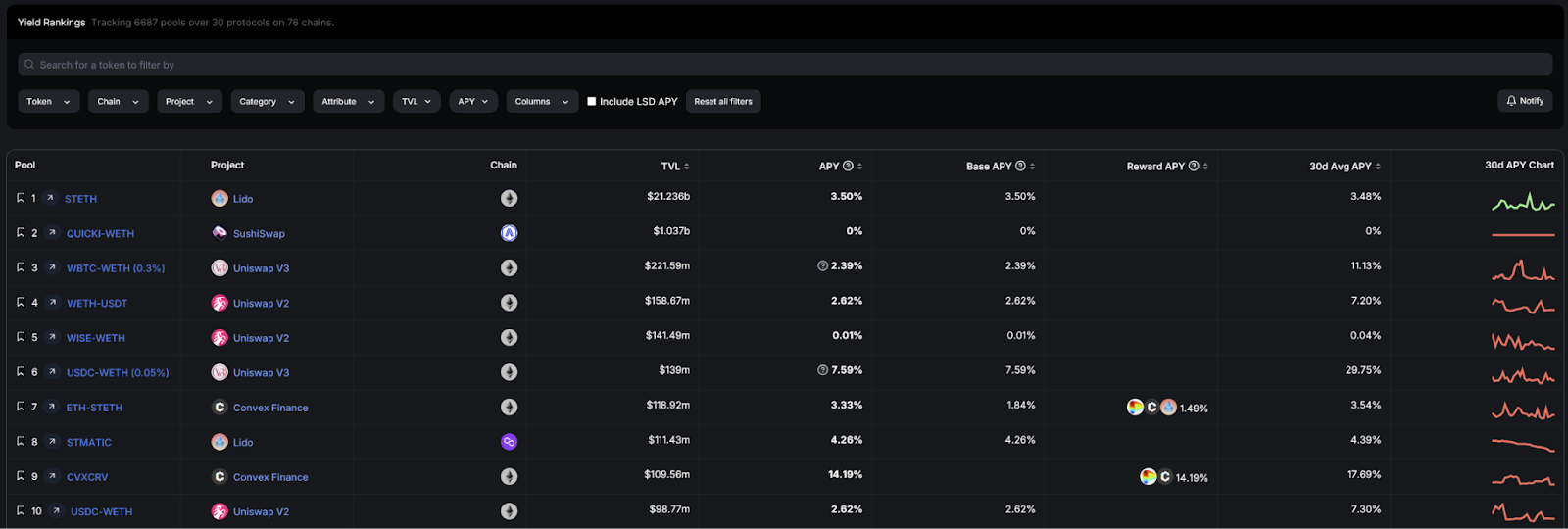The height and width of the screenshot is (529, 1568).
Task: Bookmark the WBTC-WETH (0.3%) pool
Action: point(21,267)
